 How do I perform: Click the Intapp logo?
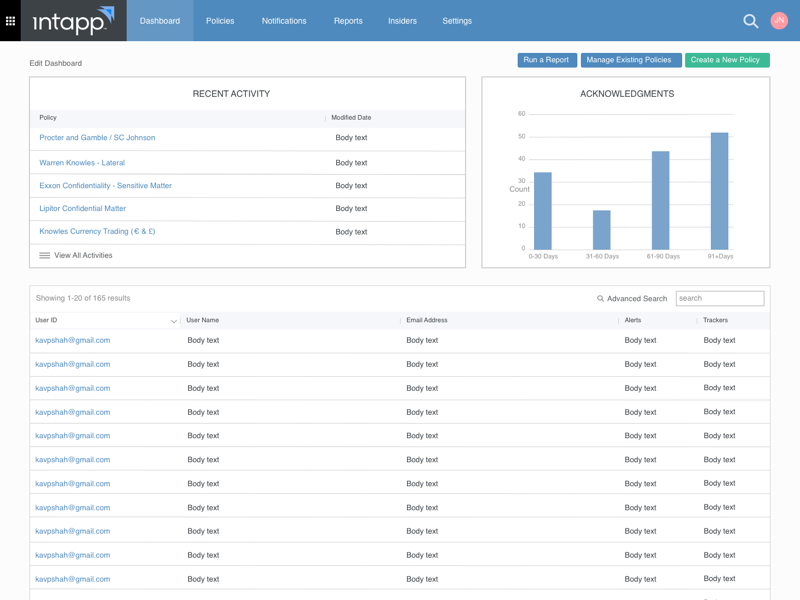click(x=73, y=20)
